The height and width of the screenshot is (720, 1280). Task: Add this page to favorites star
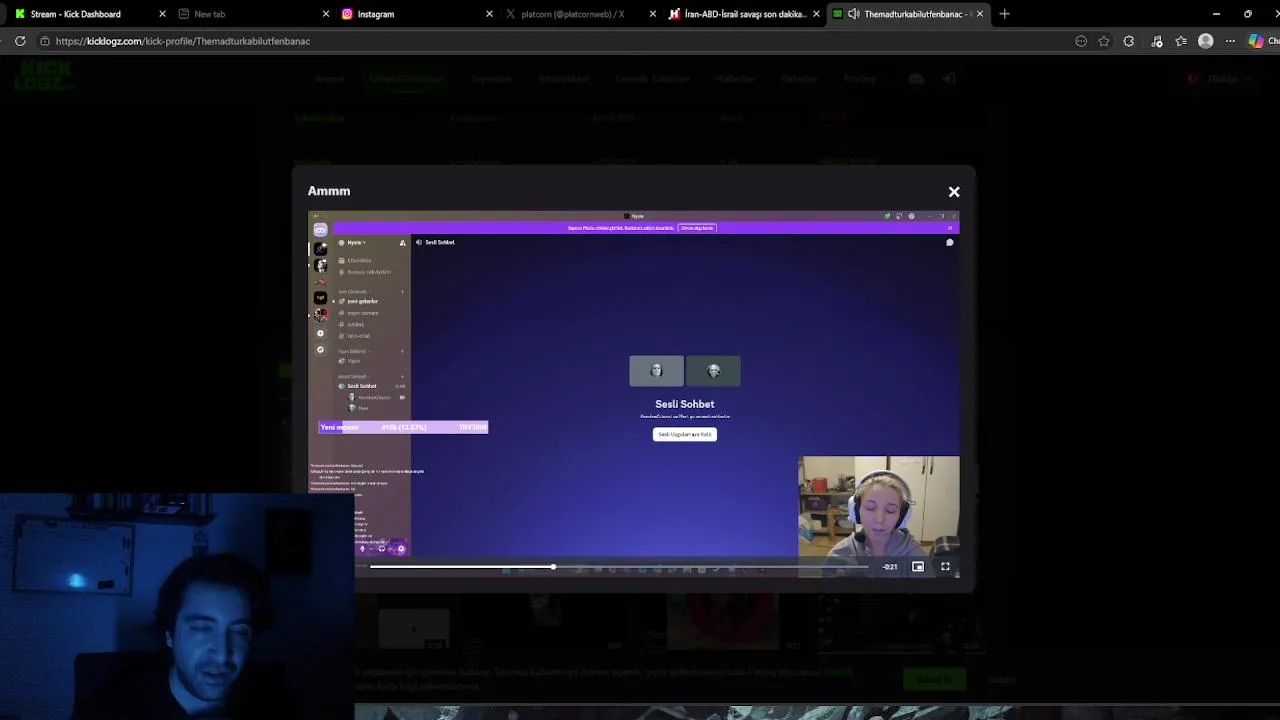(1104, 41)
